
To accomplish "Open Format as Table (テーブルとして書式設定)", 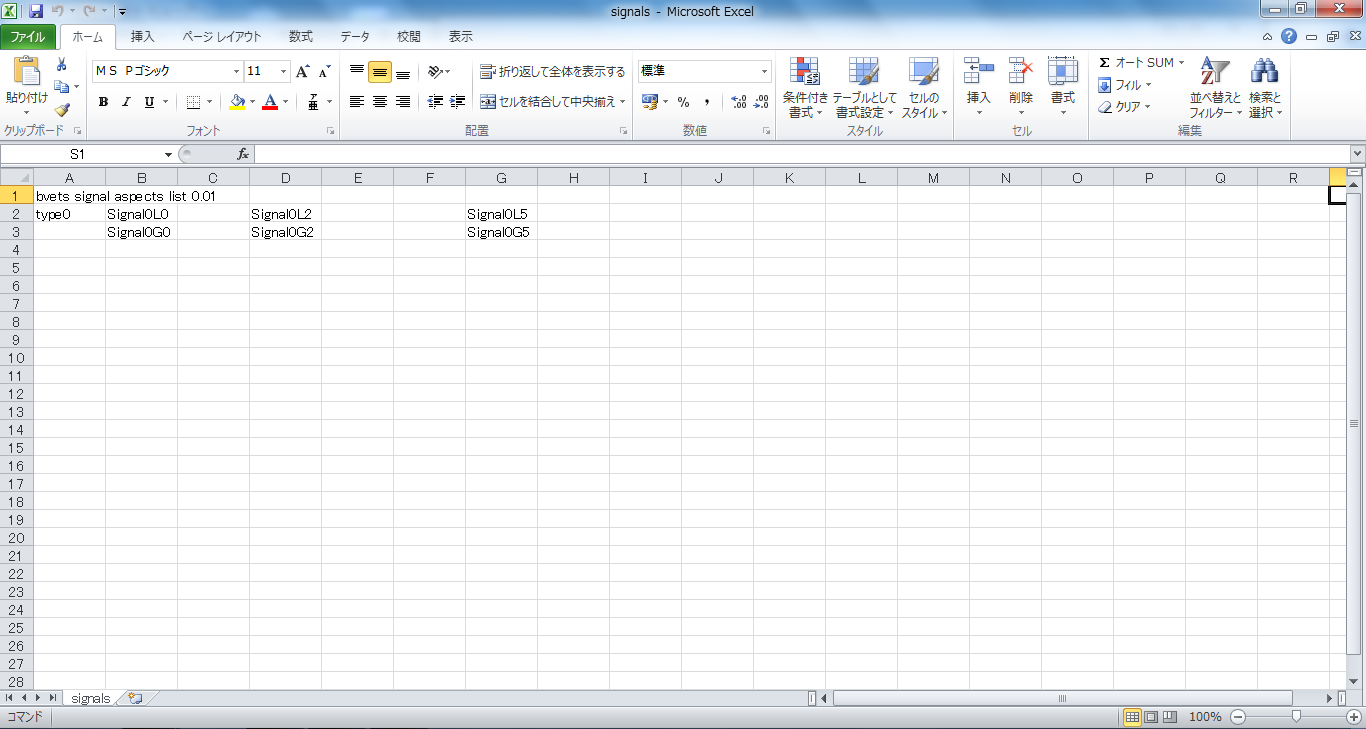I will (865, 88).
